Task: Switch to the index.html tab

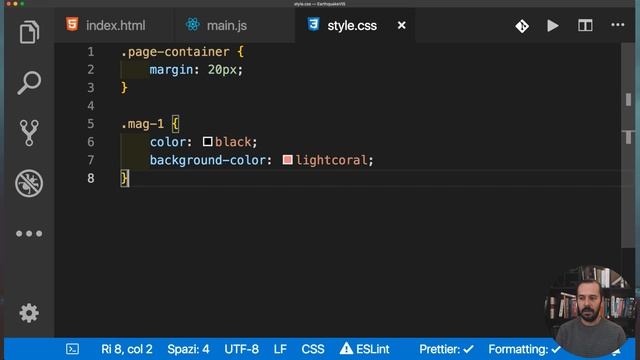Action: pos(113,25)
